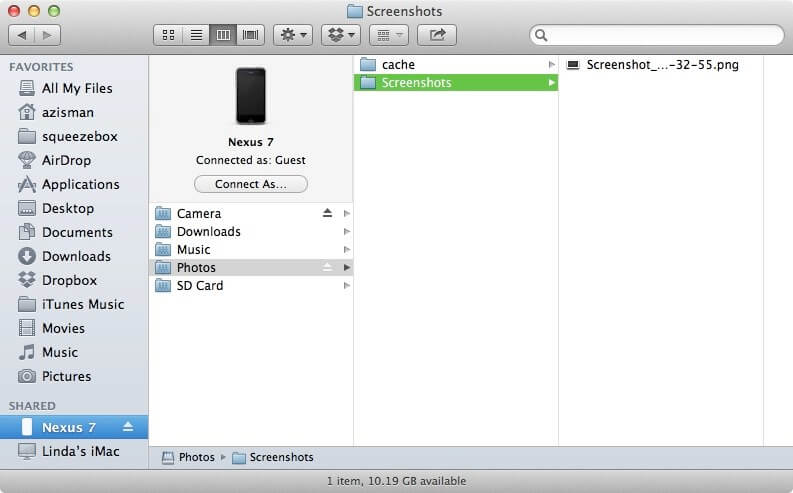Expand Camera folder arrow
This screenshot has height=493, width=793.
[x=346, y=213]
